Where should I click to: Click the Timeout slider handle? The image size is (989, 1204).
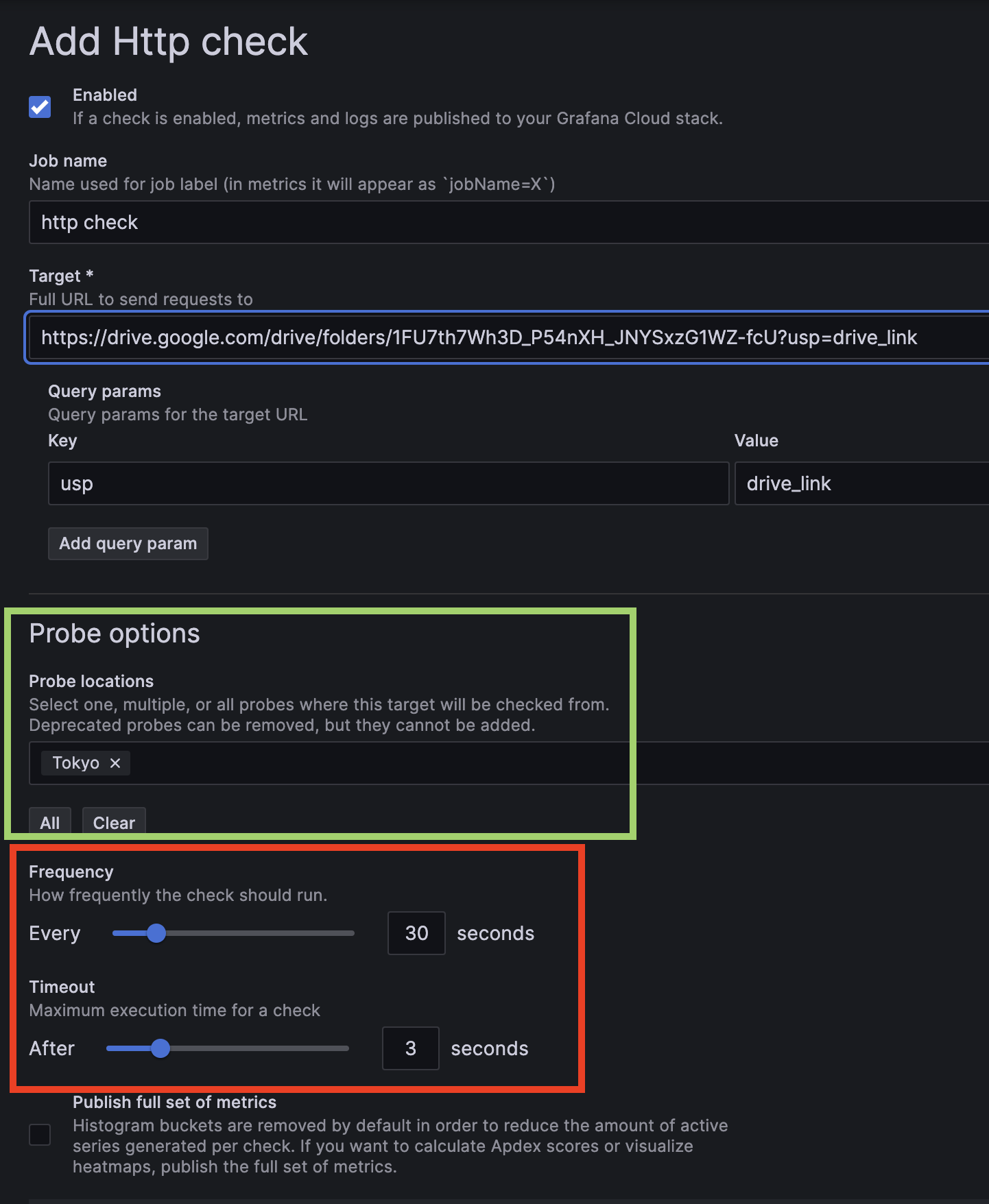[160, 1048]
